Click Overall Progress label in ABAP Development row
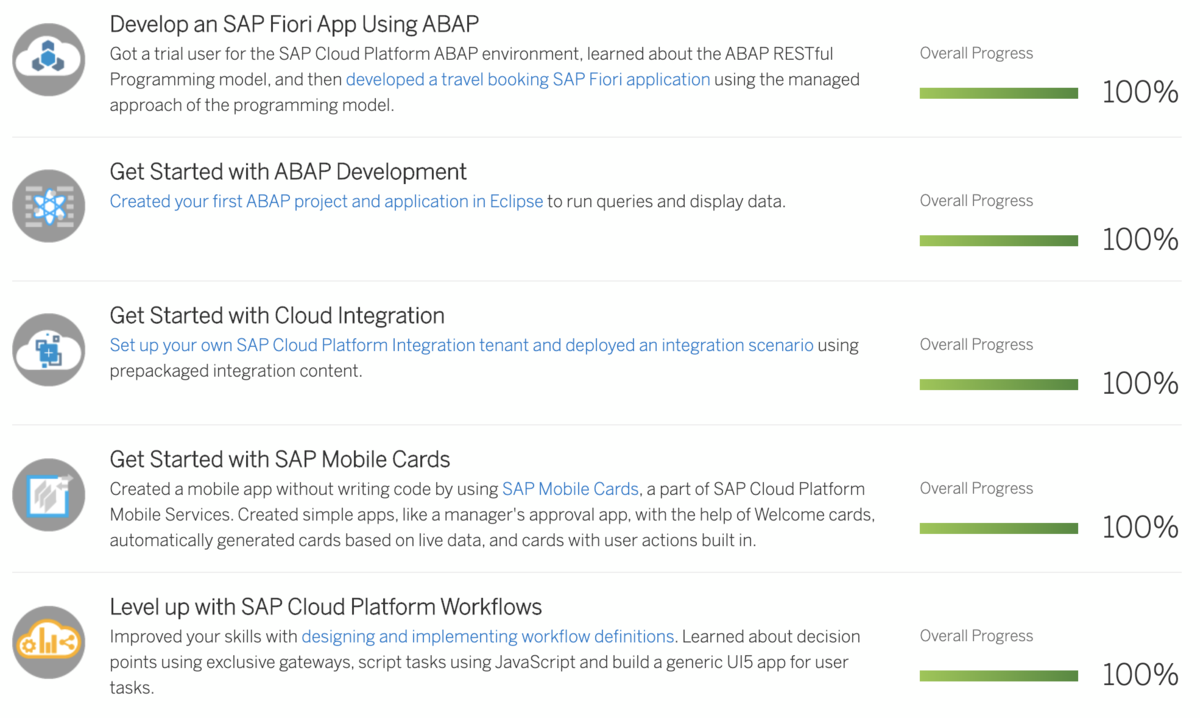 976,201
